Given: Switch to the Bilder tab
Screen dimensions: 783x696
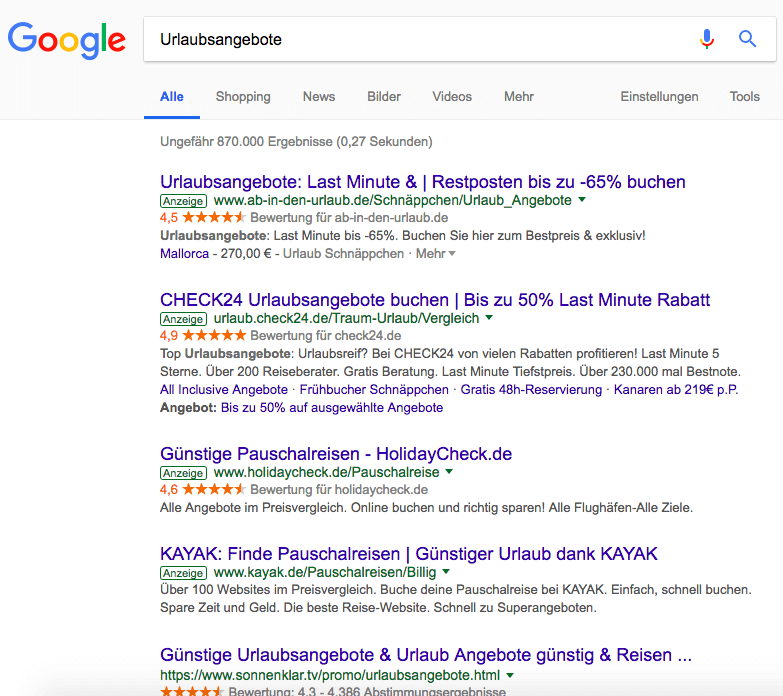Looking at the screenshot, I should tap(384, 96).
